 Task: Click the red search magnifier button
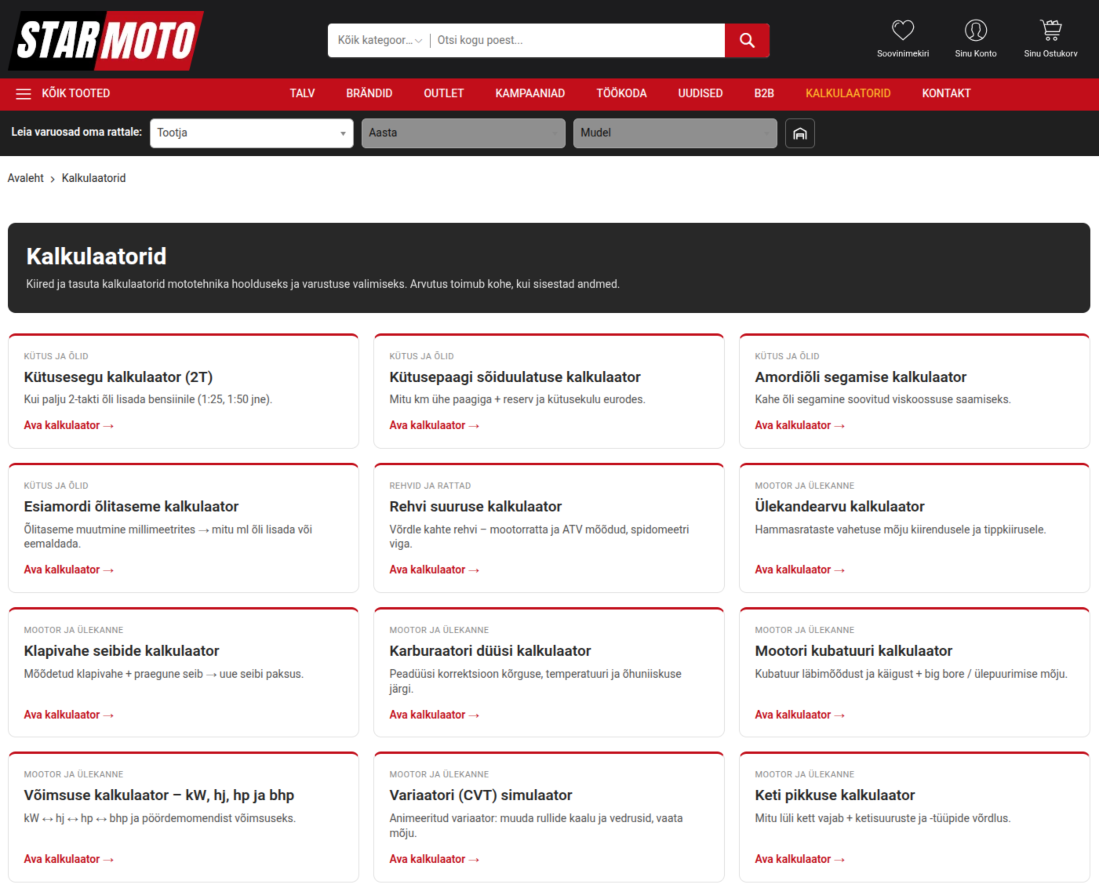pos(747,40)
